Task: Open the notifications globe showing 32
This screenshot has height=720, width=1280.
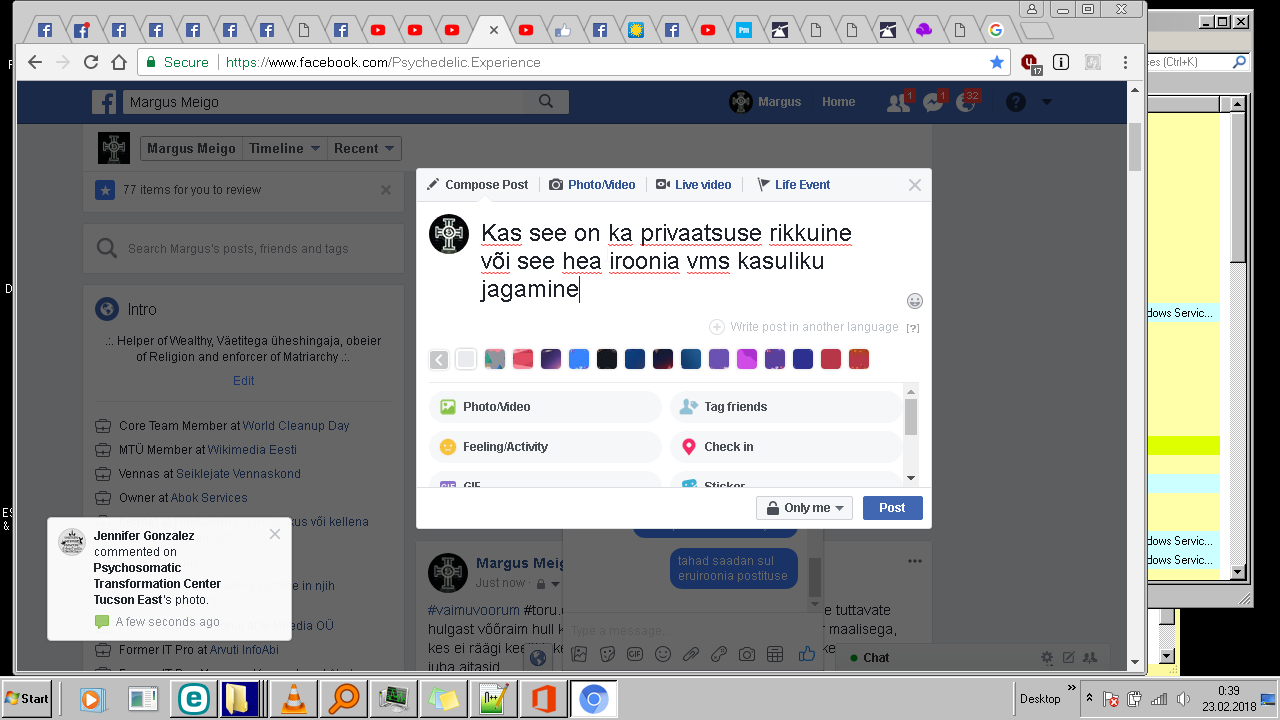Action: pyautogui.click(x=966, y=102)
